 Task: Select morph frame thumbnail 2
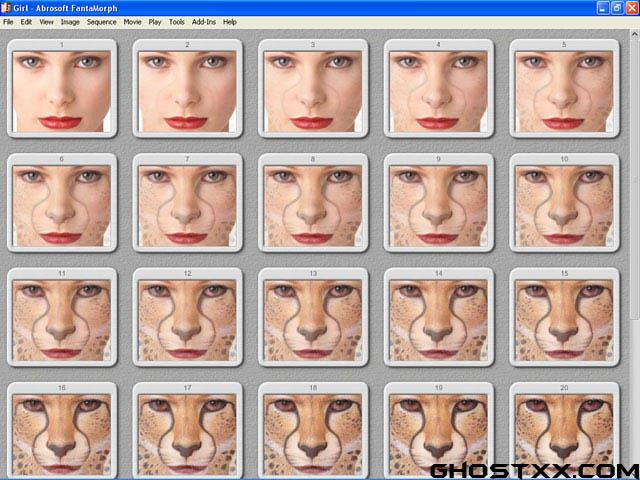pos(188,89)
